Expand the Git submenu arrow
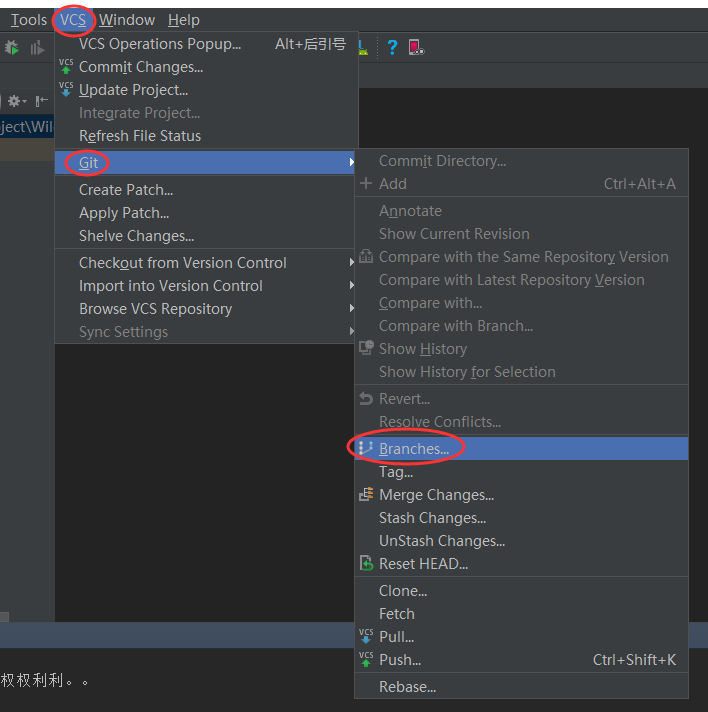The image size is (708, 712). coord(351,162)
